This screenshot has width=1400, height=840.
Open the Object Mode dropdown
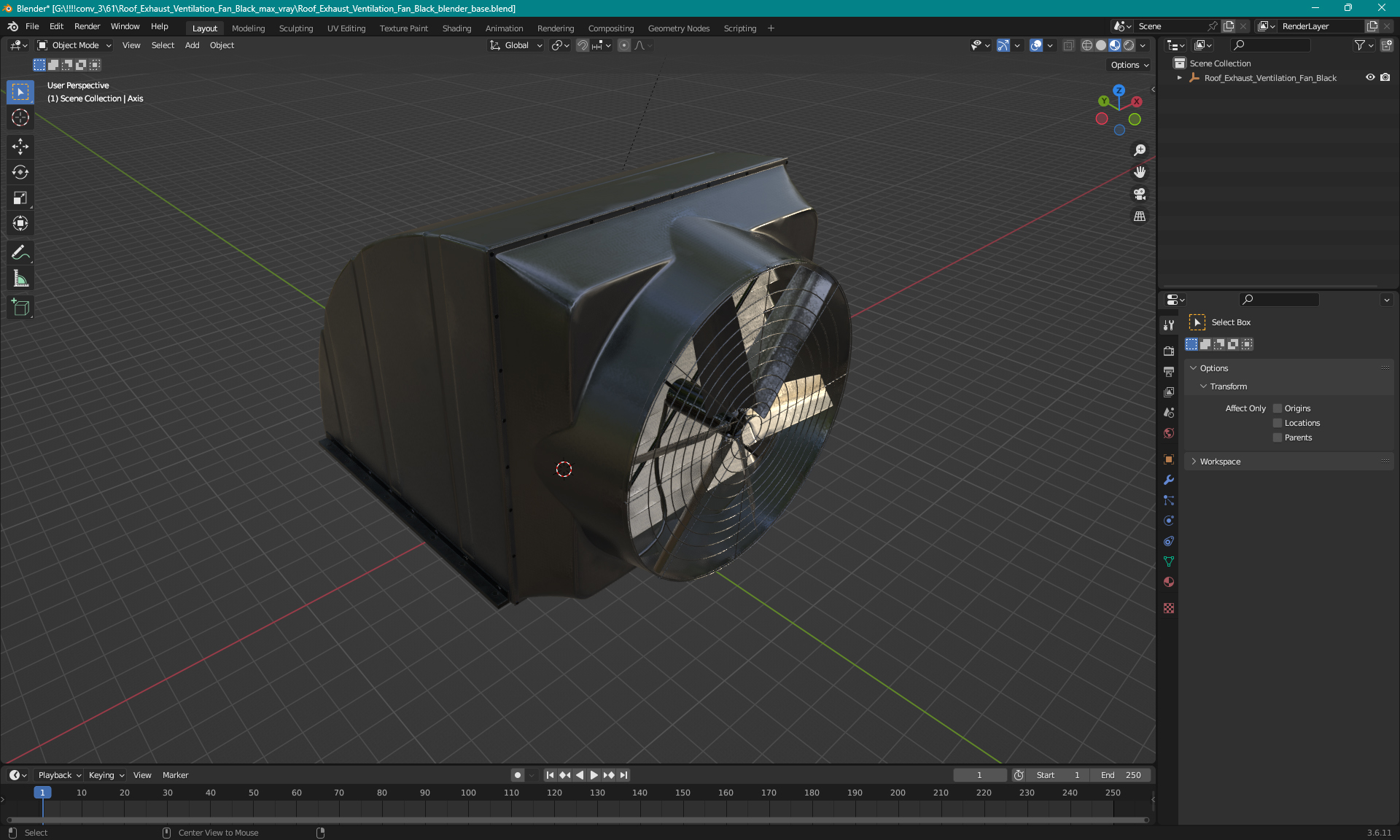[74, 45]
